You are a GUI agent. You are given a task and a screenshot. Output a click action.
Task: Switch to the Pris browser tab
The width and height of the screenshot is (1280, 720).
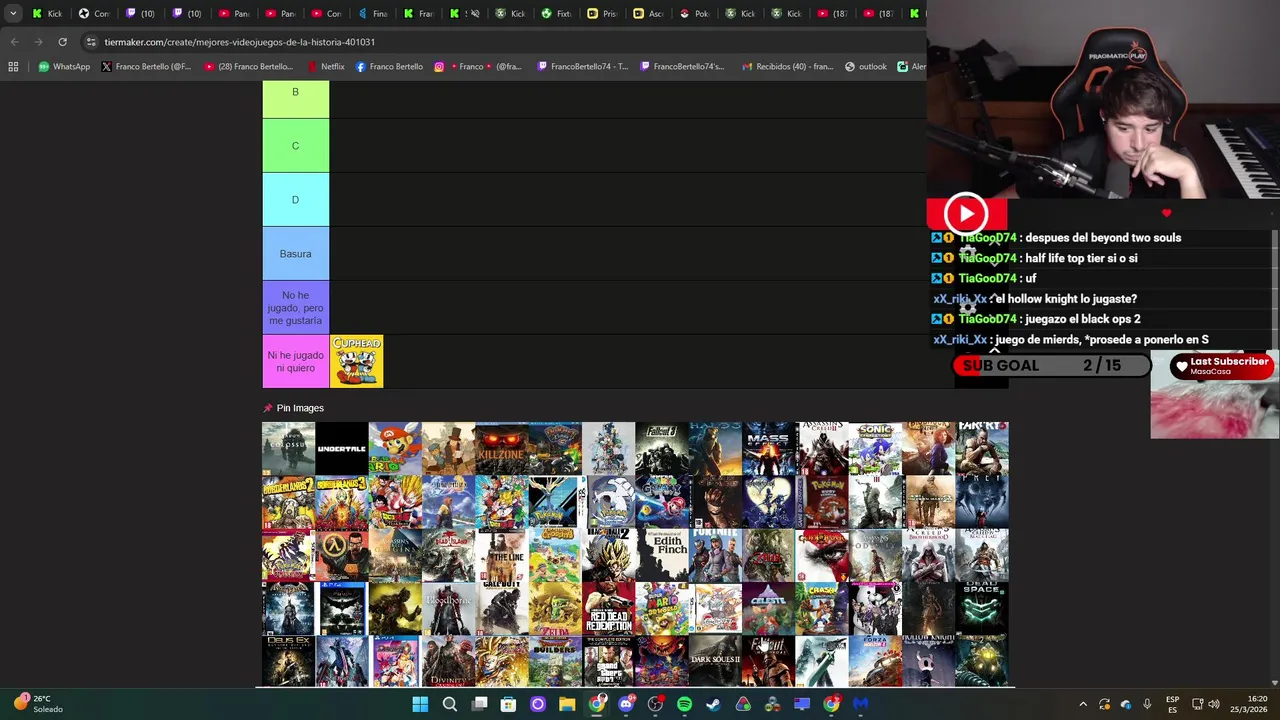point(602,14)
